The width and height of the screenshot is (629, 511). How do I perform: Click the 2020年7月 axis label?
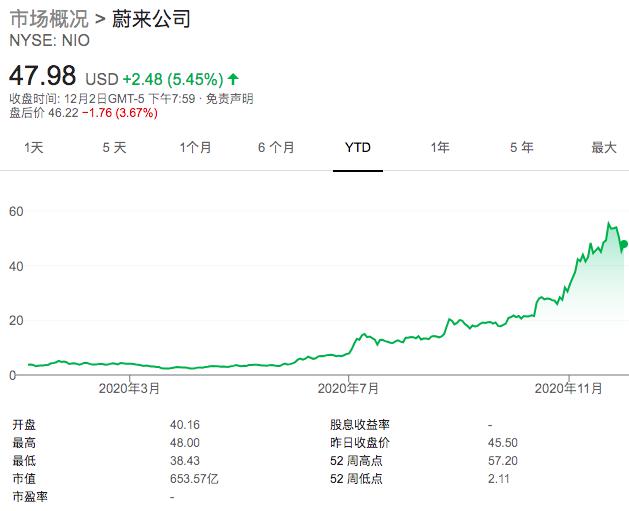pos(348,388)
